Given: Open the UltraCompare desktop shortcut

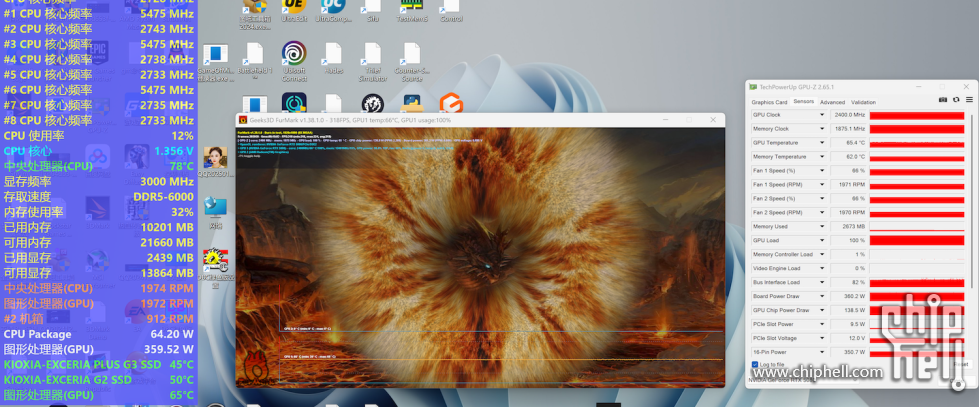Looking at the screenshot, I should pyautogui.click(x=333, y=11).
